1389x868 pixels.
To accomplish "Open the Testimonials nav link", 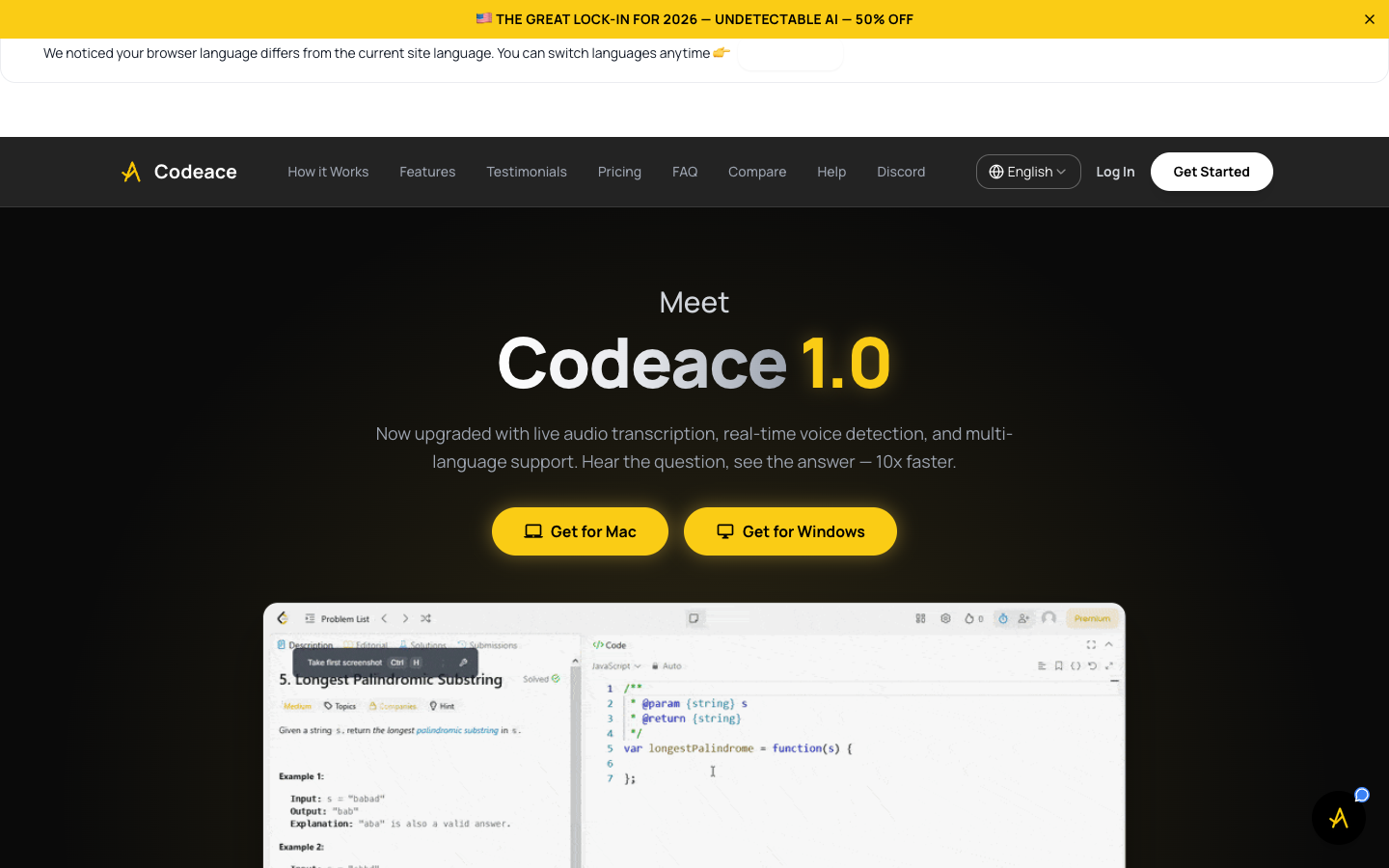I will [x=527, y=172].
